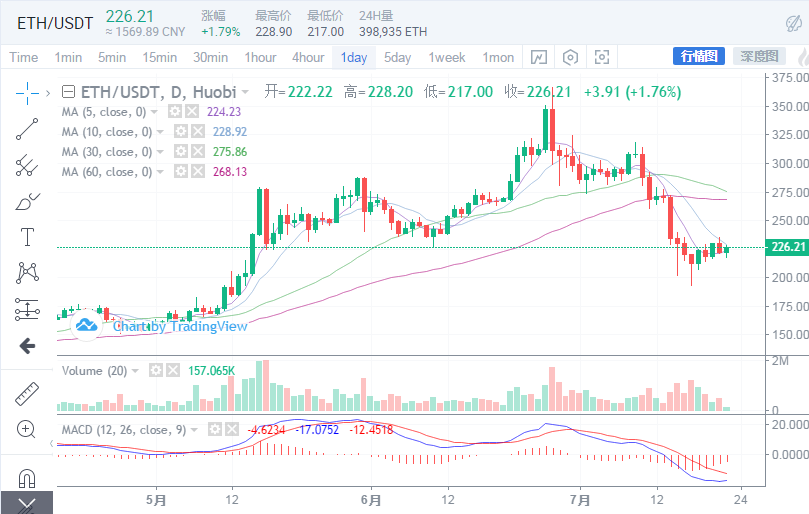Open the Chart by TradingView link

(x=180, y=326)
